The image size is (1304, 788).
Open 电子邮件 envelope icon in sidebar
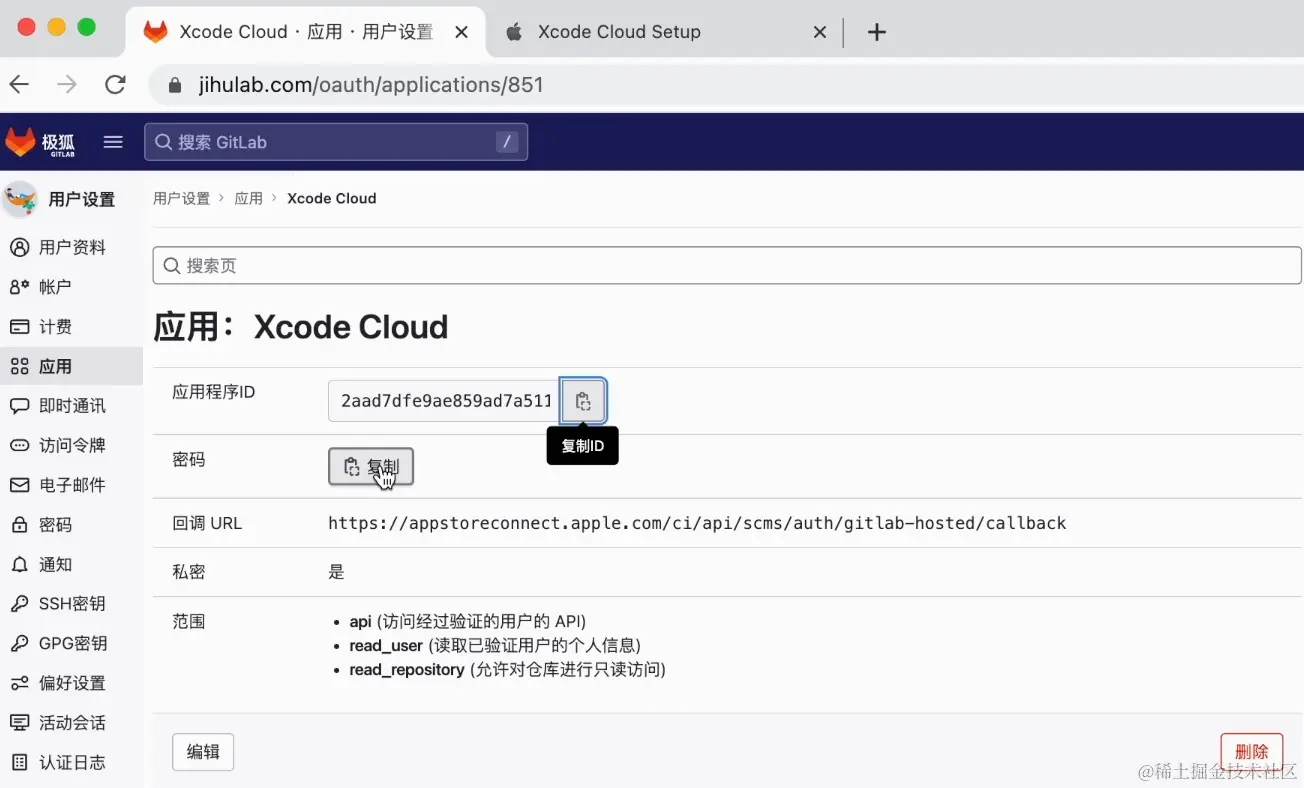coord(19,485)
